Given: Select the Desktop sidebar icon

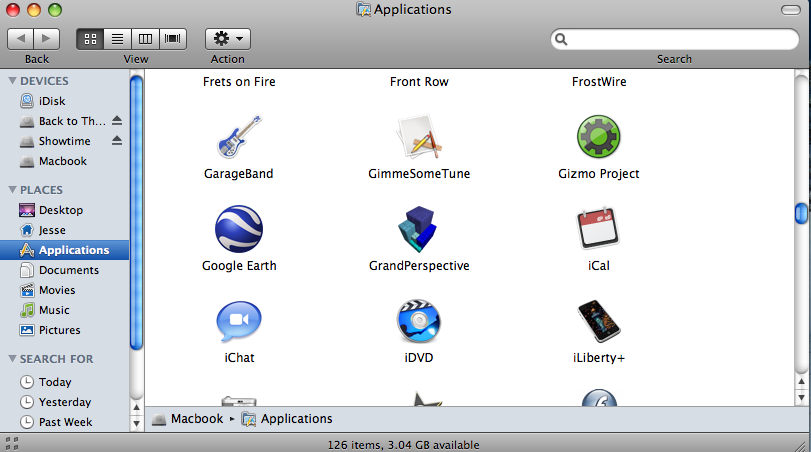Looking at the screenshot, I should pyautogui.click(x=27, y=210).
